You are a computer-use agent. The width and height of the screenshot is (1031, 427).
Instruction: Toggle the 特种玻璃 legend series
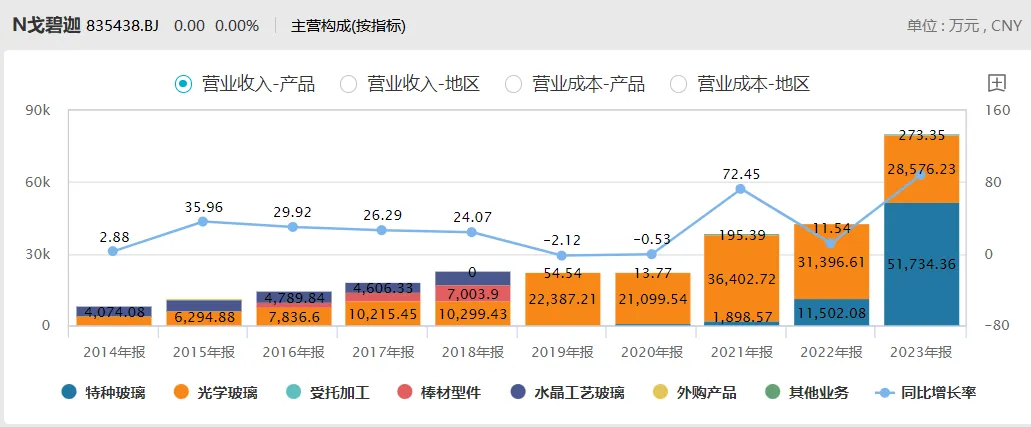103,393
